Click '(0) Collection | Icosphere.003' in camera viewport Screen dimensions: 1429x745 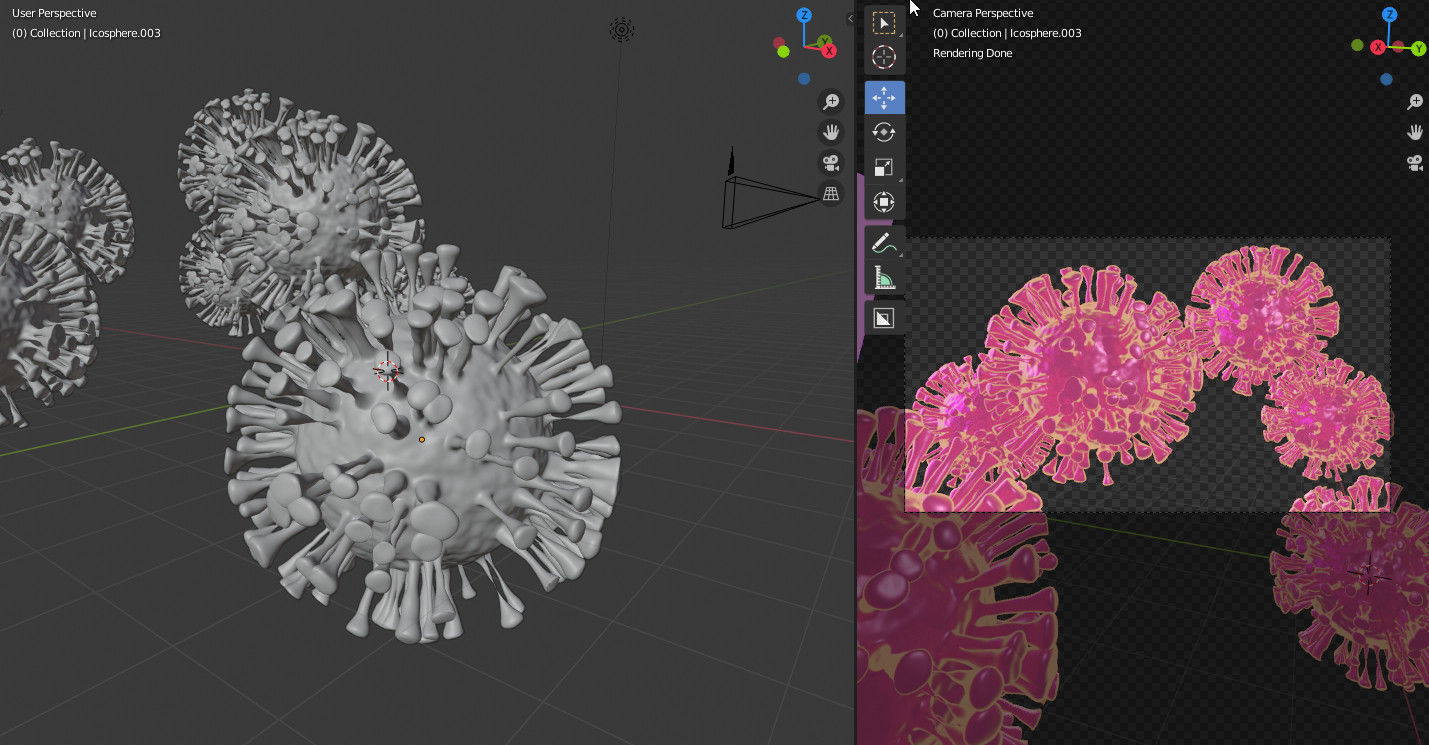(x=1007, y=33)
